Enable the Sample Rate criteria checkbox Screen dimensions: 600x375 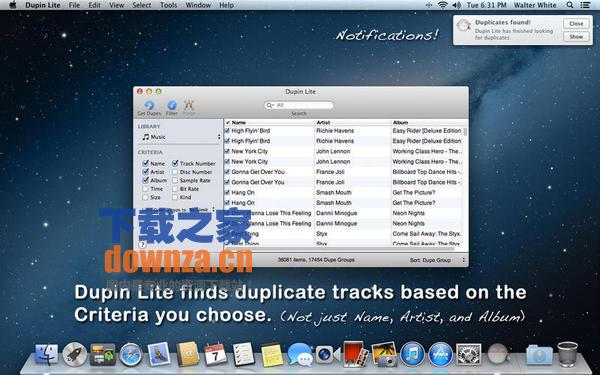(175, 180)
